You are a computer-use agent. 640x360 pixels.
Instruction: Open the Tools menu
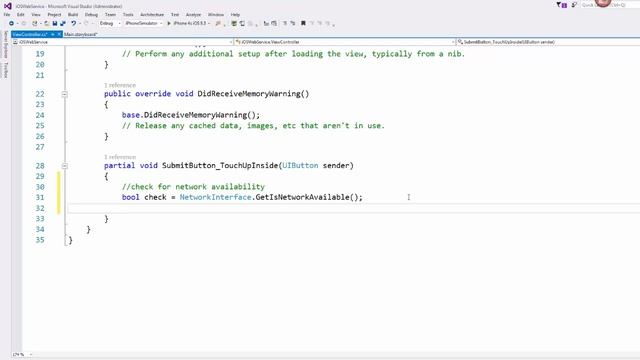[128, 15]
